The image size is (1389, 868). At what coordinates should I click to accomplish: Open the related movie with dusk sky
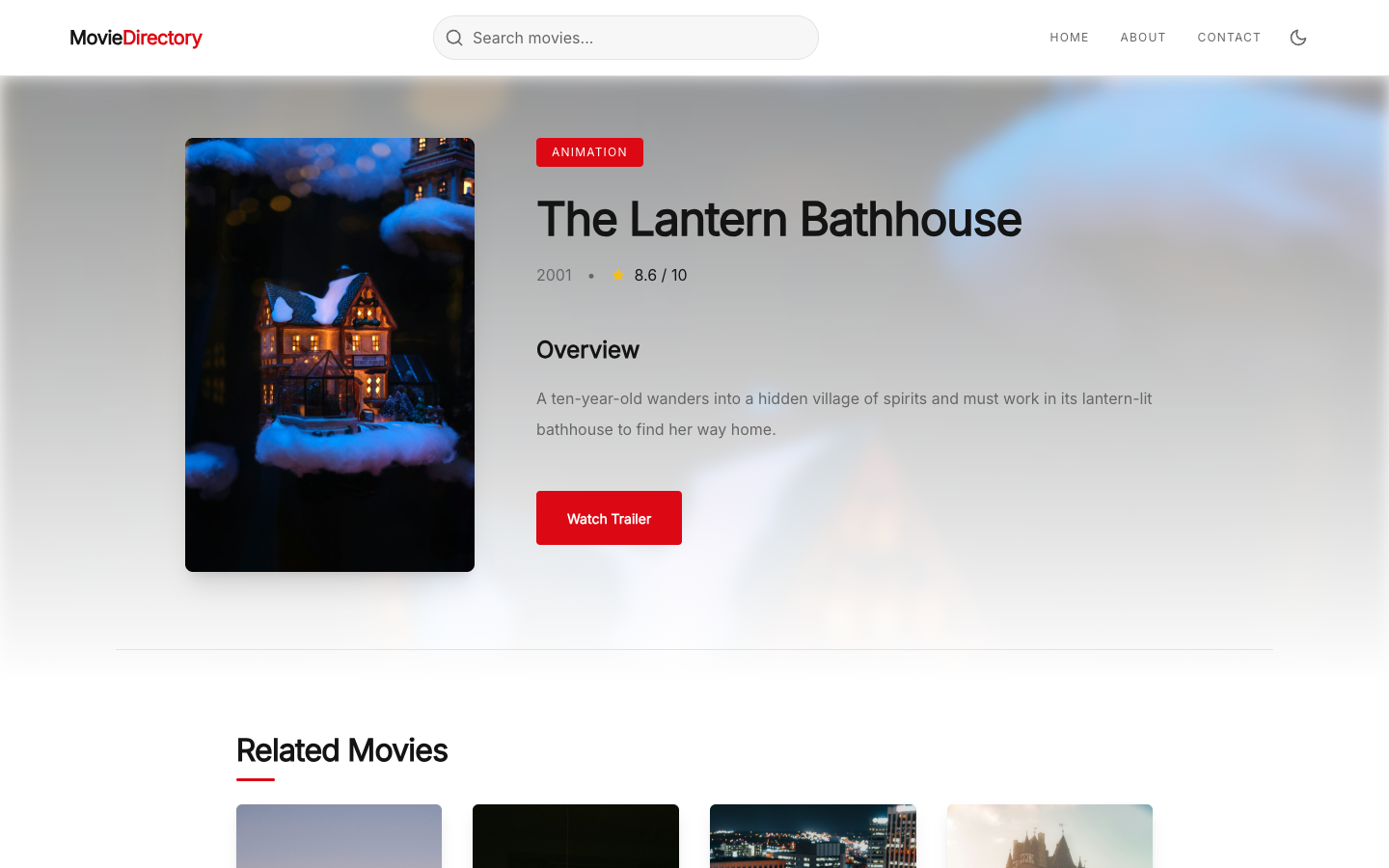point(339,836)
